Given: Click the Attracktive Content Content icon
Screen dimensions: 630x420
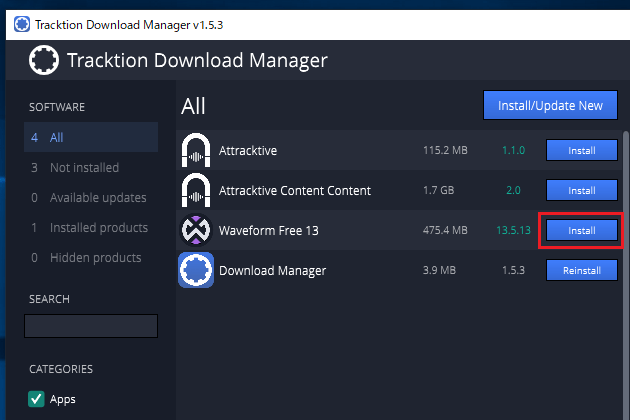Looking at the screenshot, I should [x=195, y=191].
